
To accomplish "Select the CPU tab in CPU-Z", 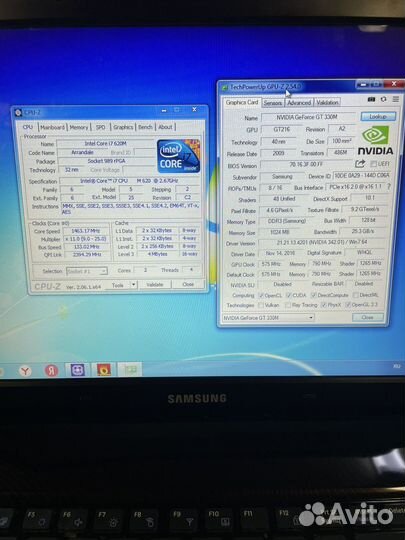I will 28,127.
